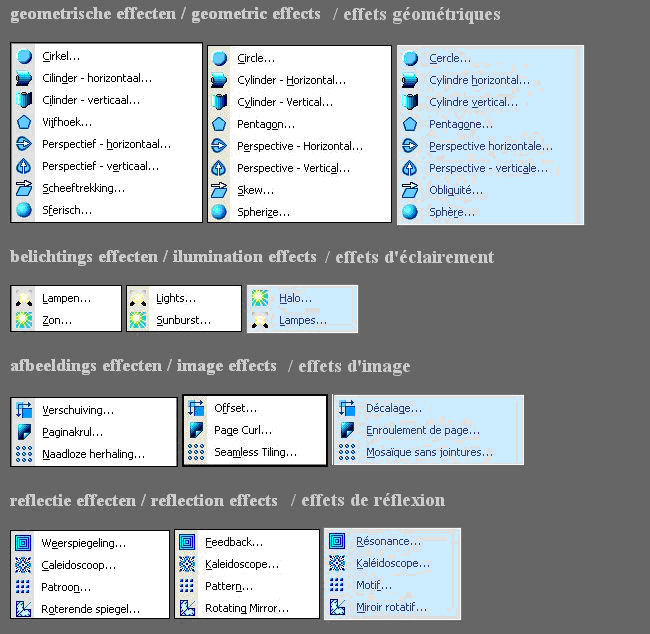The image size is (650, 634).
Task: Select the Spherize... menu entry
Action: tap(263, 212)
